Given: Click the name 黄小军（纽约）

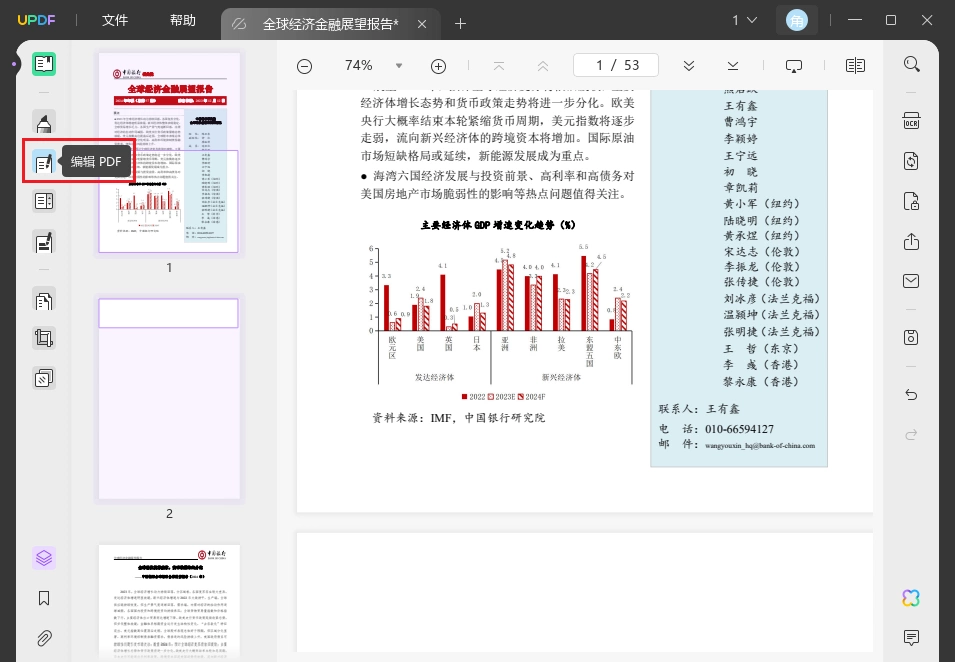Looking at the screenshot, I should (761, 203).
